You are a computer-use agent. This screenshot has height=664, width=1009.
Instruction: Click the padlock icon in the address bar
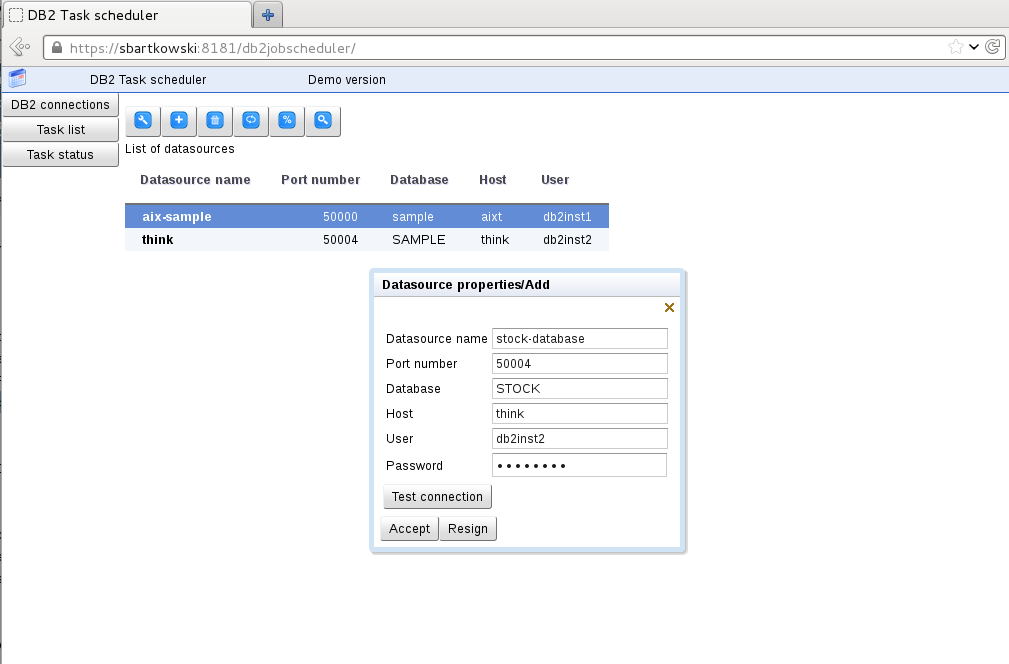[x=57, y=46]
